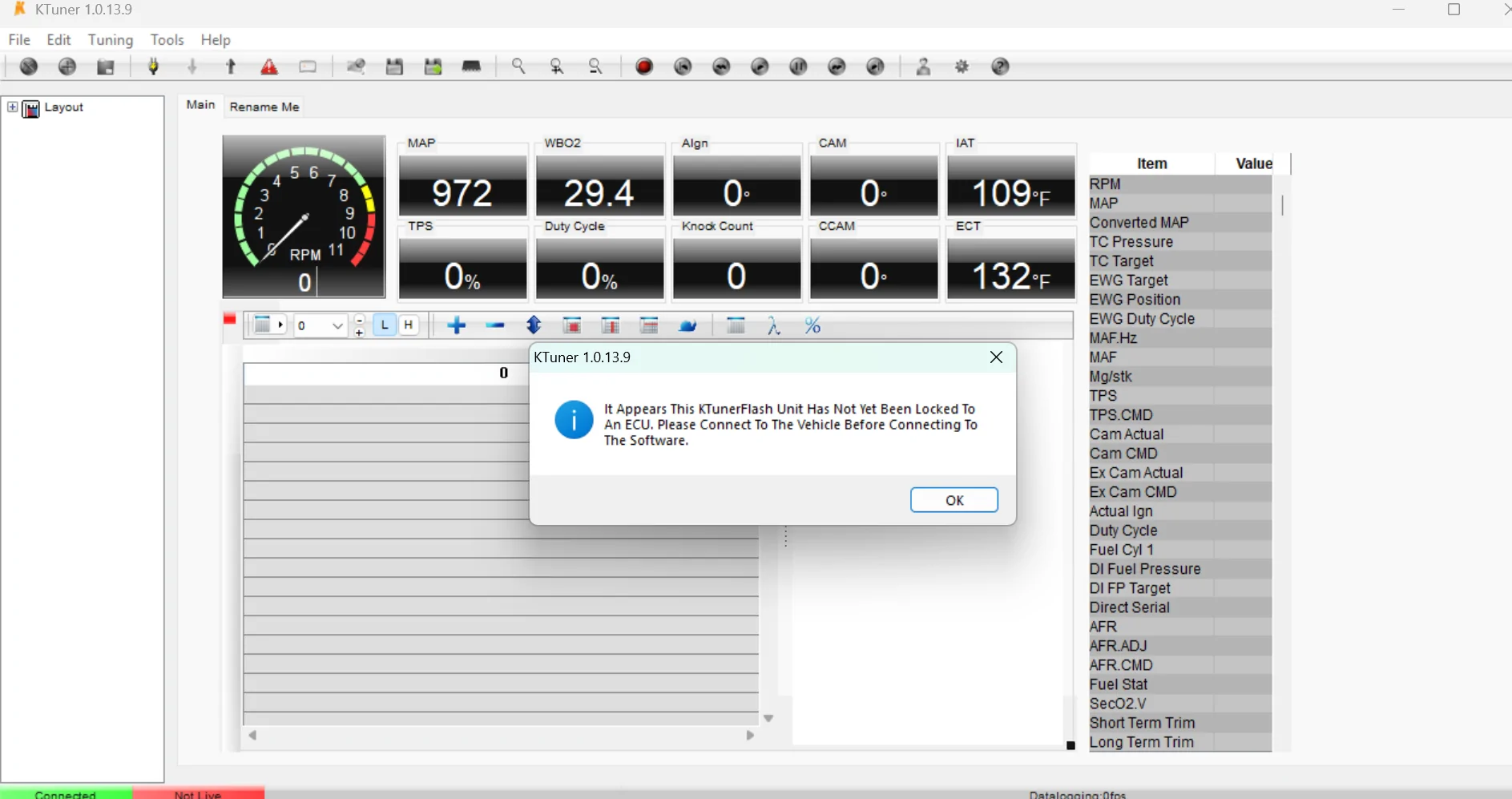Click the table icon with green arrow
The width and height of the screenshot is (1512, 799).
coord(433,67)
